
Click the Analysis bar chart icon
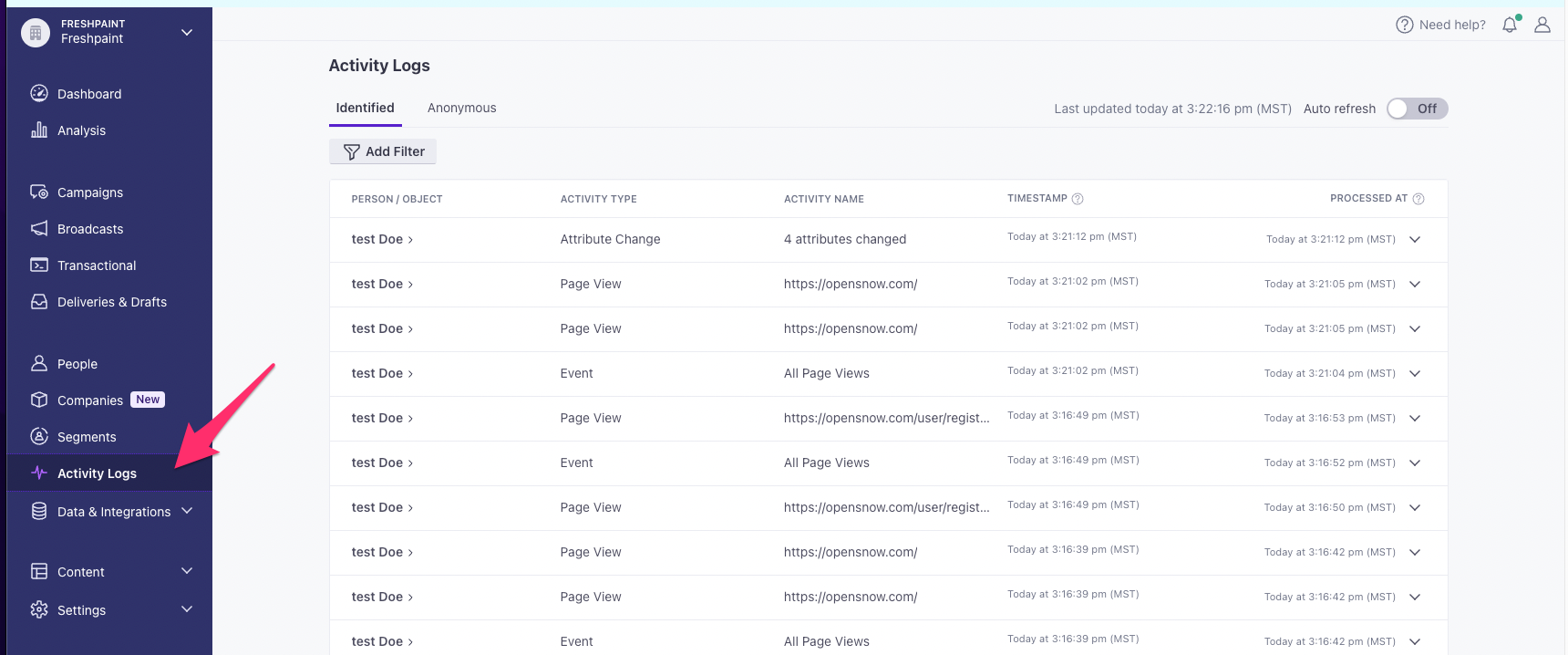[39, 130]
